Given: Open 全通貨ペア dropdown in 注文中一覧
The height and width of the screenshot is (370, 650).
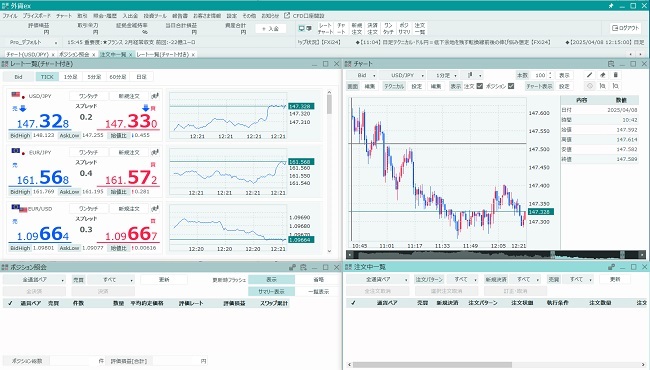Looking at the screenshot, I should (378, 280).
